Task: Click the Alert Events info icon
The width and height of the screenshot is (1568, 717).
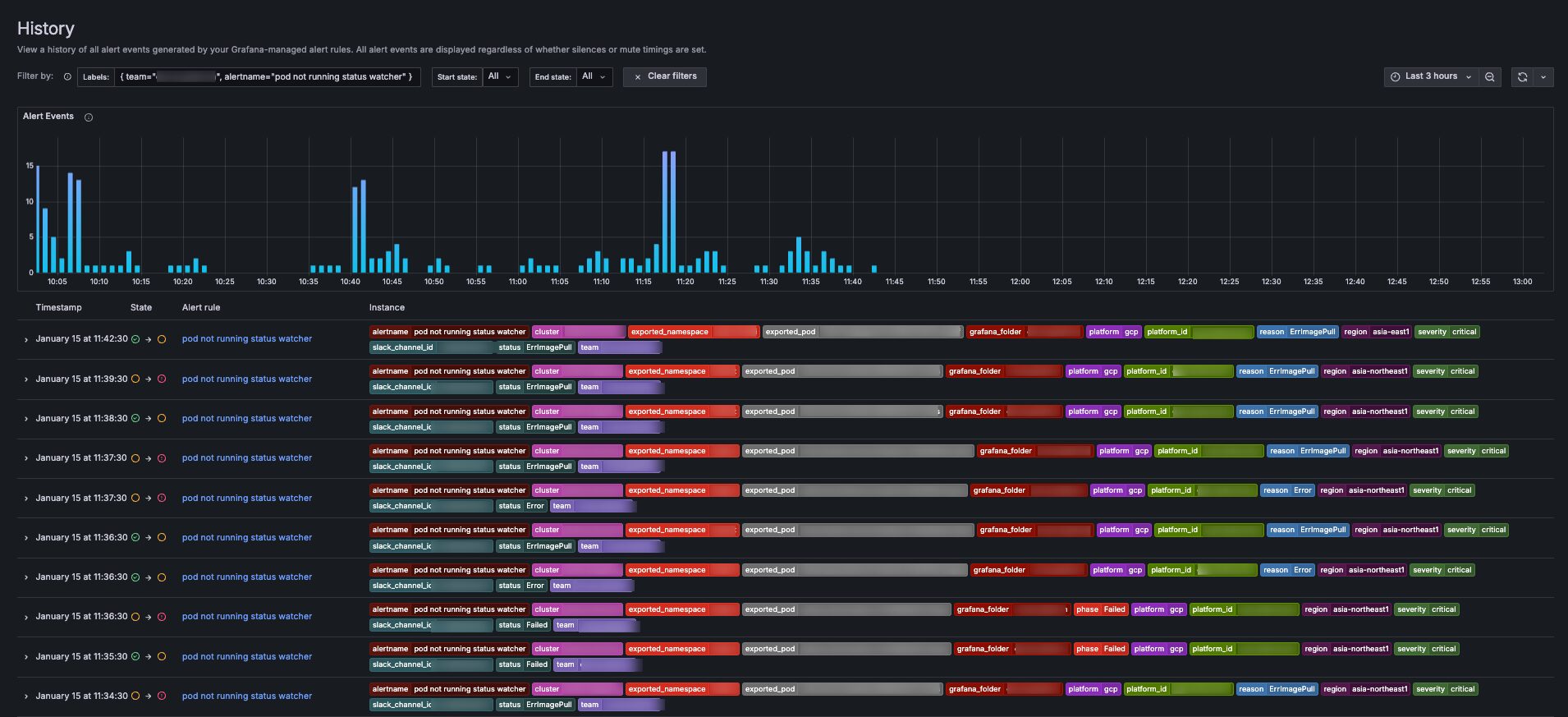Action: (x=89, y=117)
